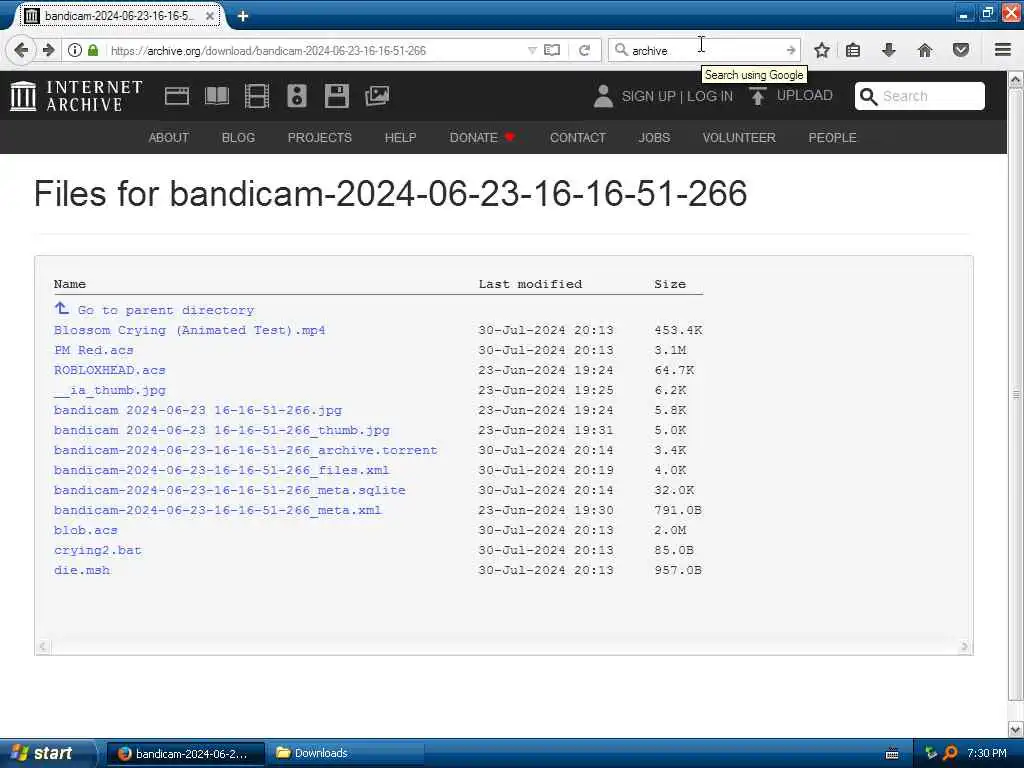The image size is (1024, 768).
Task: Open Internet Archive software floppy icon
Action: point(336,96)
